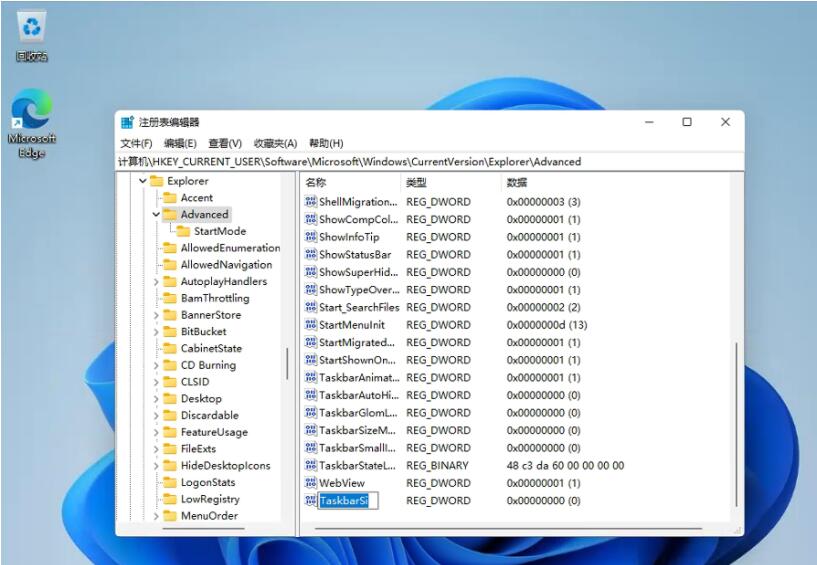
Task: Open the 收藏夹(A) menu
Action: click(275, 143)
